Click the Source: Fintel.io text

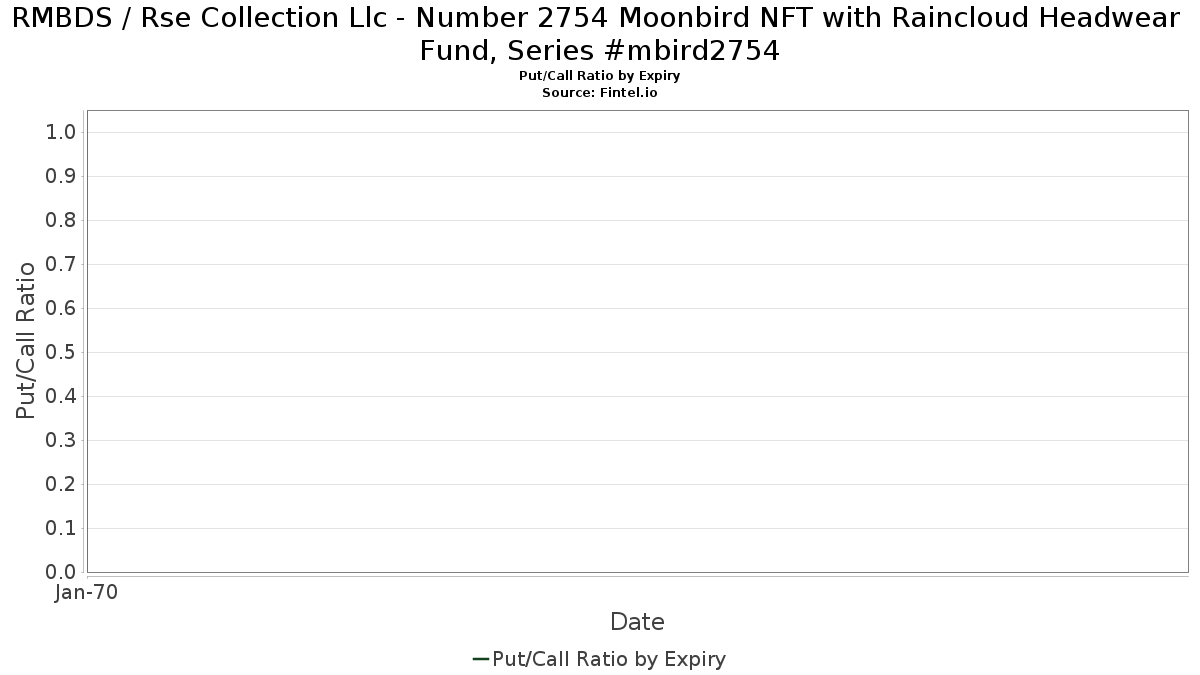click(x=600, y=92)
